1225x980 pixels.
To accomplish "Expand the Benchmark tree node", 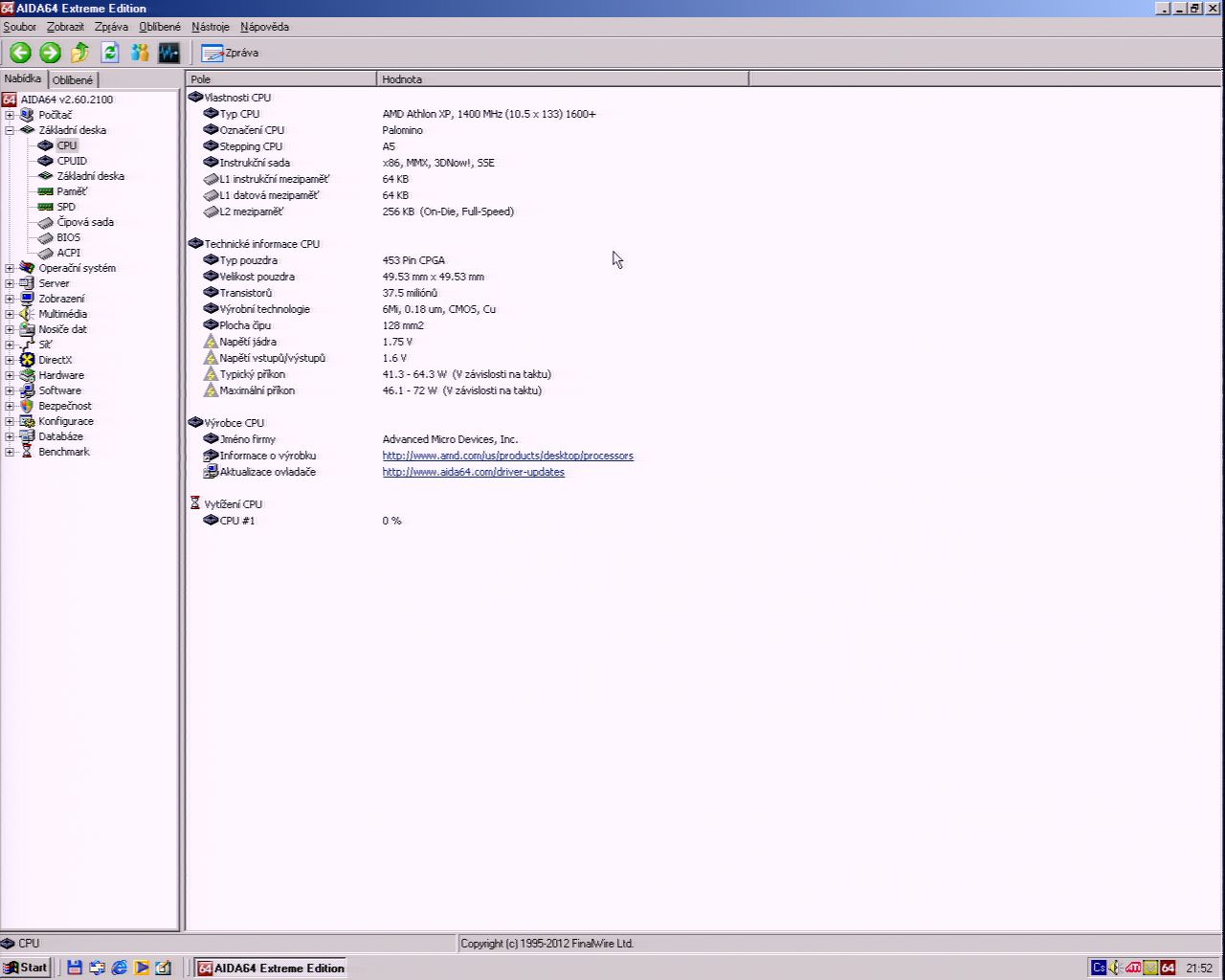I will pos(10,452).
